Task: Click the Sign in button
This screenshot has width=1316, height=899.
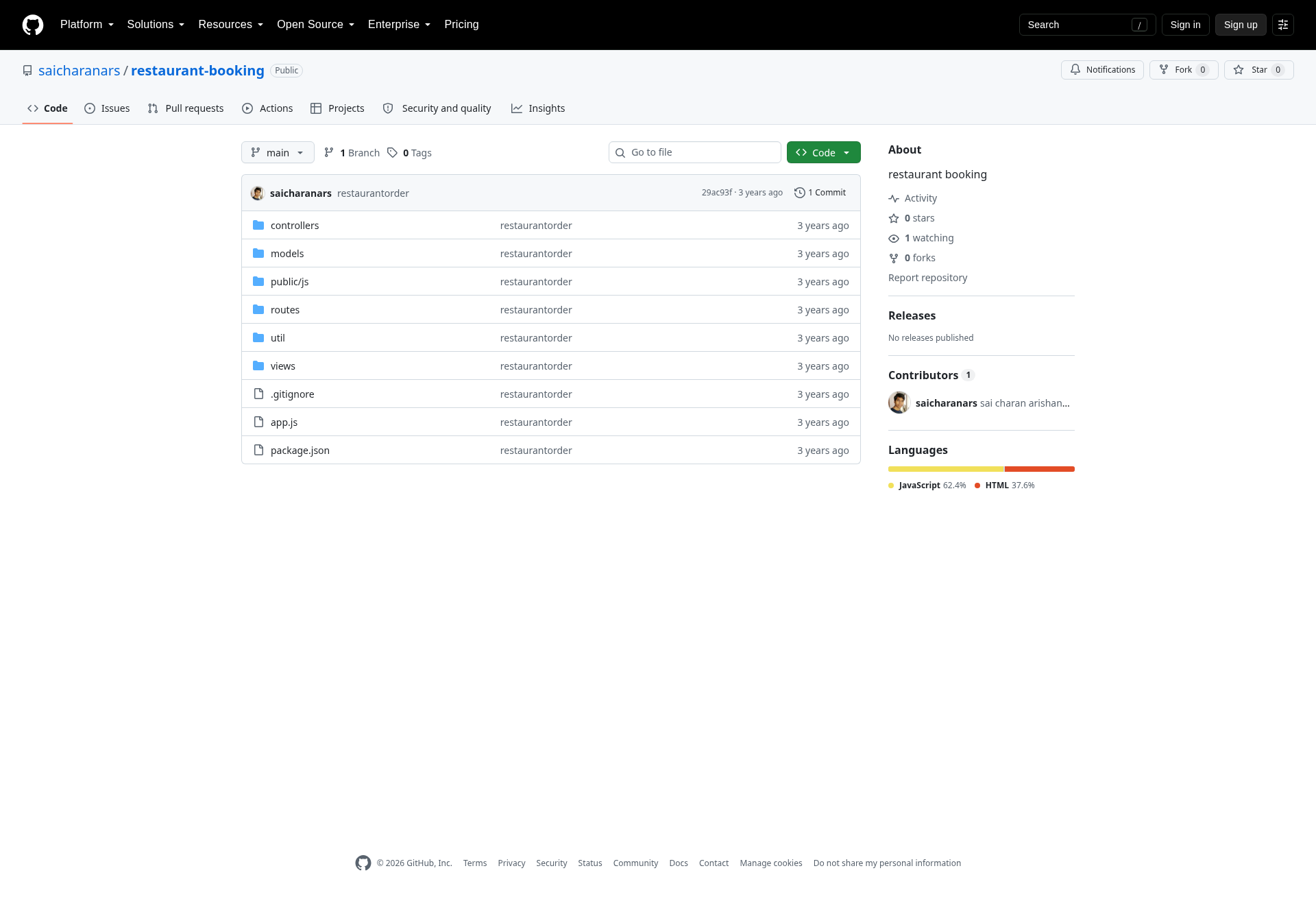Action: [x=1185, y=25]
